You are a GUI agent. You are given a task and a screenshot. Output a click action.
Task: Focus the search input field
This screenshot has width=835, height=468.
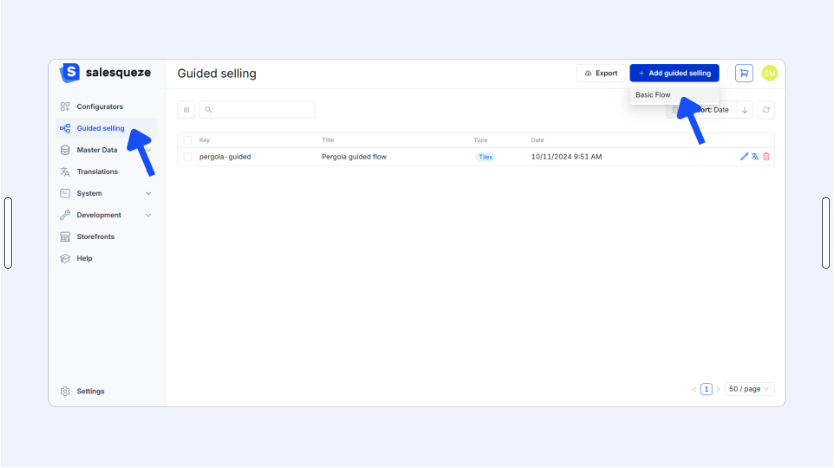[x=257, y=110]
